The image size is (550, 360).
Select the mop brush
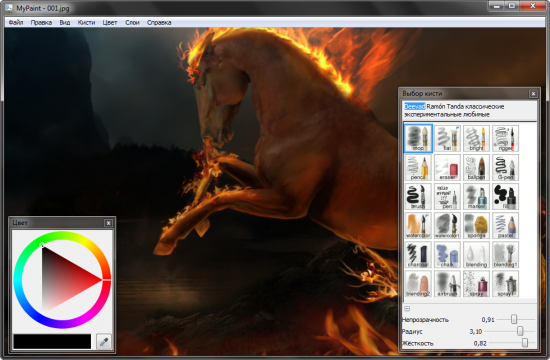(x=418, y=138)
